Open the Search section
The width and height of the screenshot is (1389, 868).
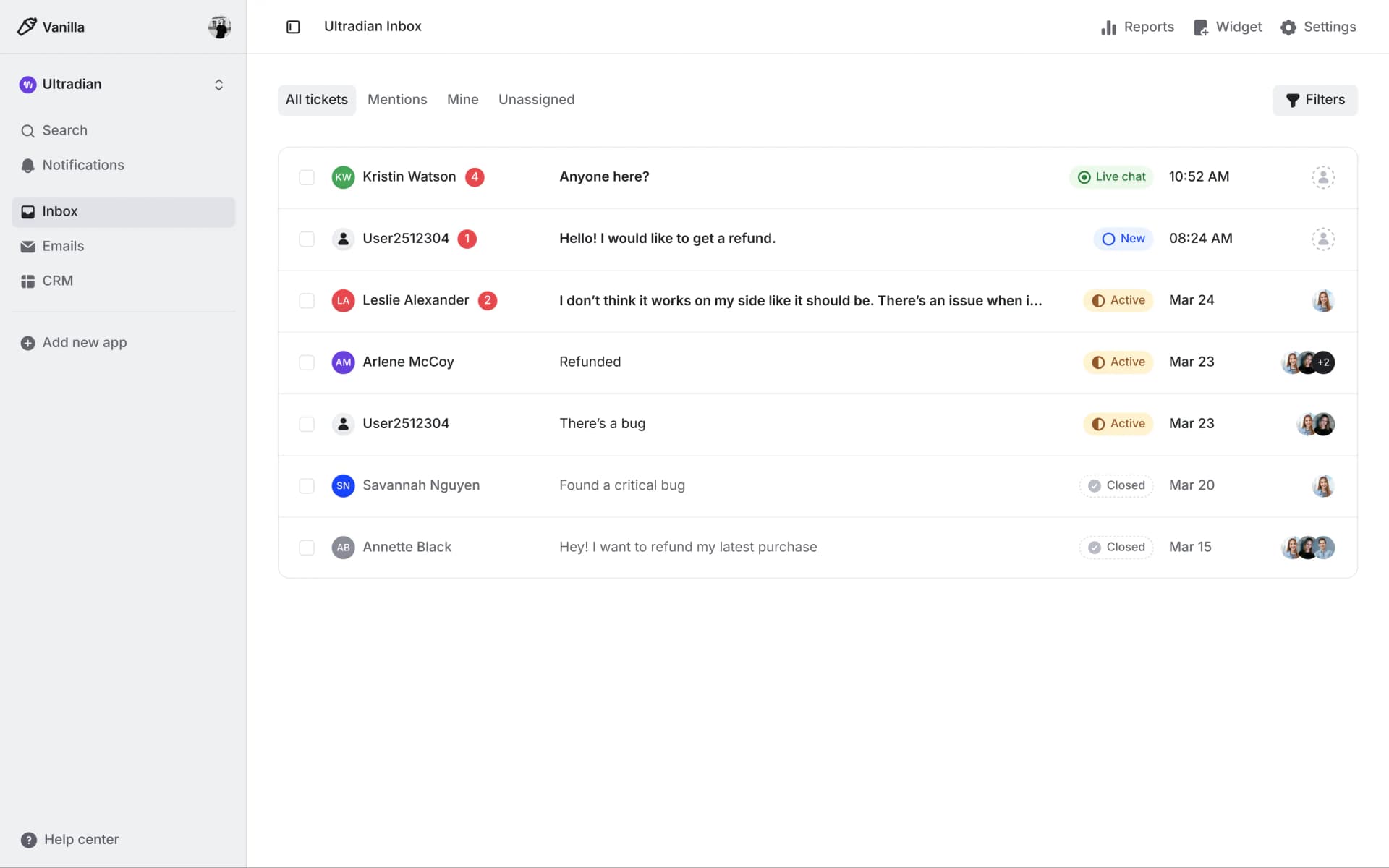(x=65, y=130)
